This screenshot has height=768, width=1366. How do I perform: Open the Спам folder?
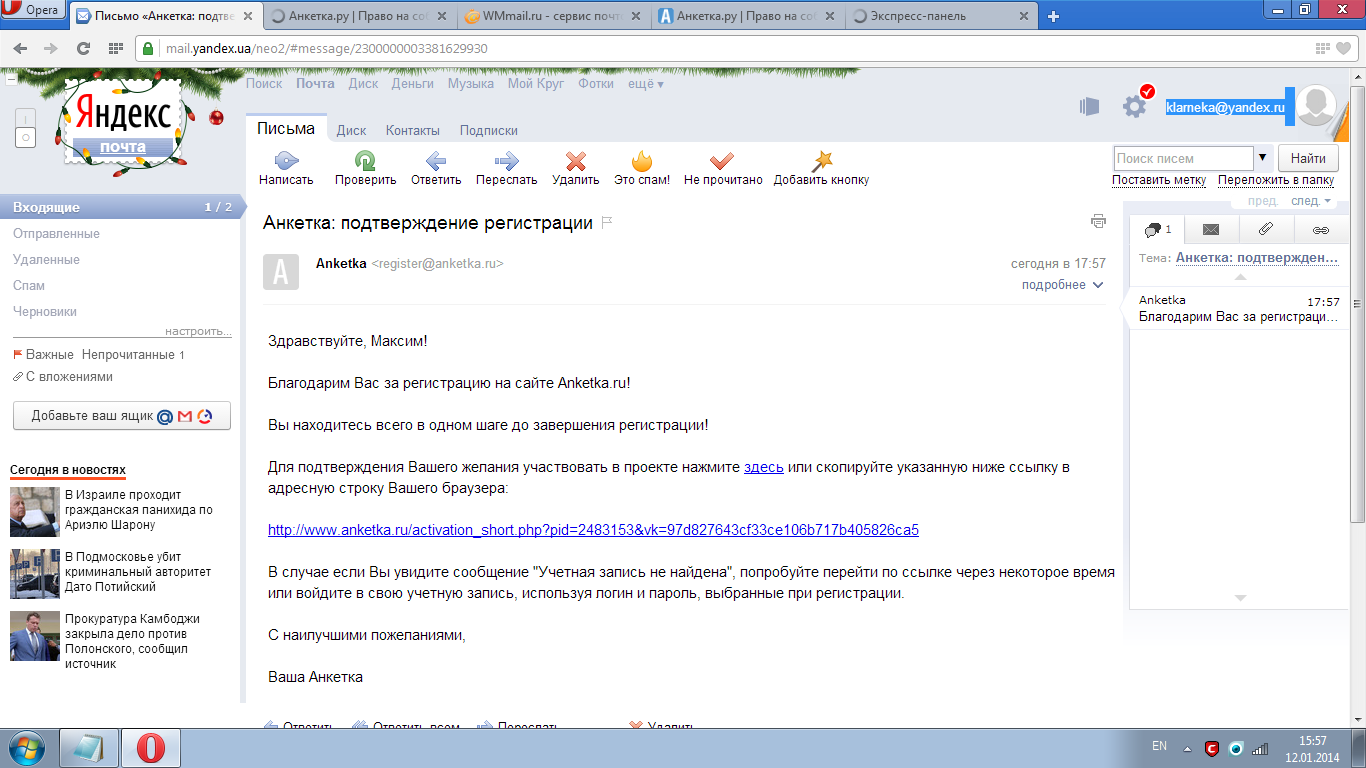click(29, 285)
